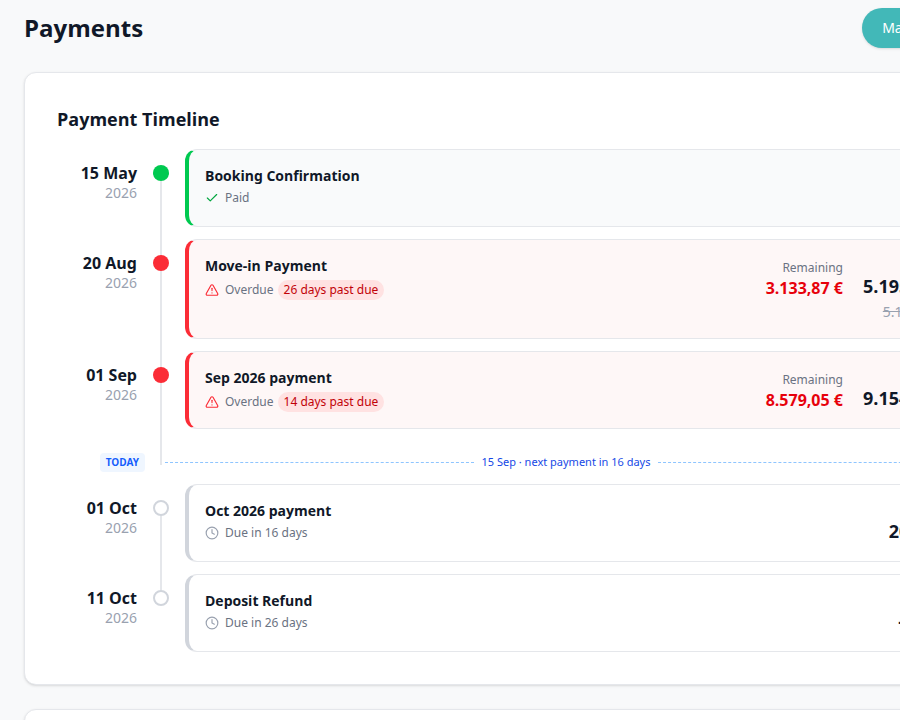The width and height of the screenshot is (900, 720).
Task: Click the clock icon on Deposit Refund
Action: click(x=212, y=623)
